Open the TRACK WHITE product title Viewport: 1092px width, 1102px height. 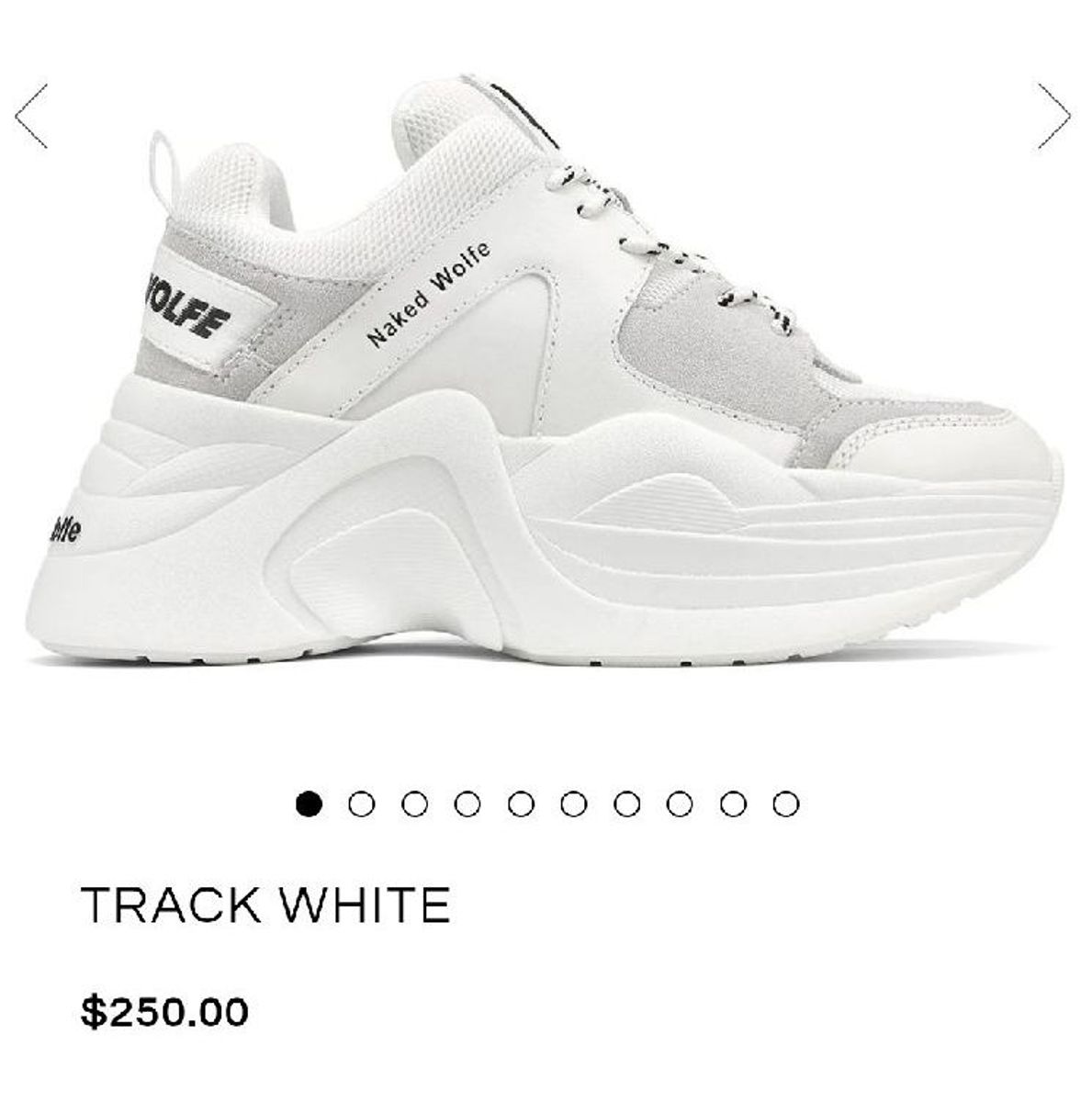[x=266, y=905]
